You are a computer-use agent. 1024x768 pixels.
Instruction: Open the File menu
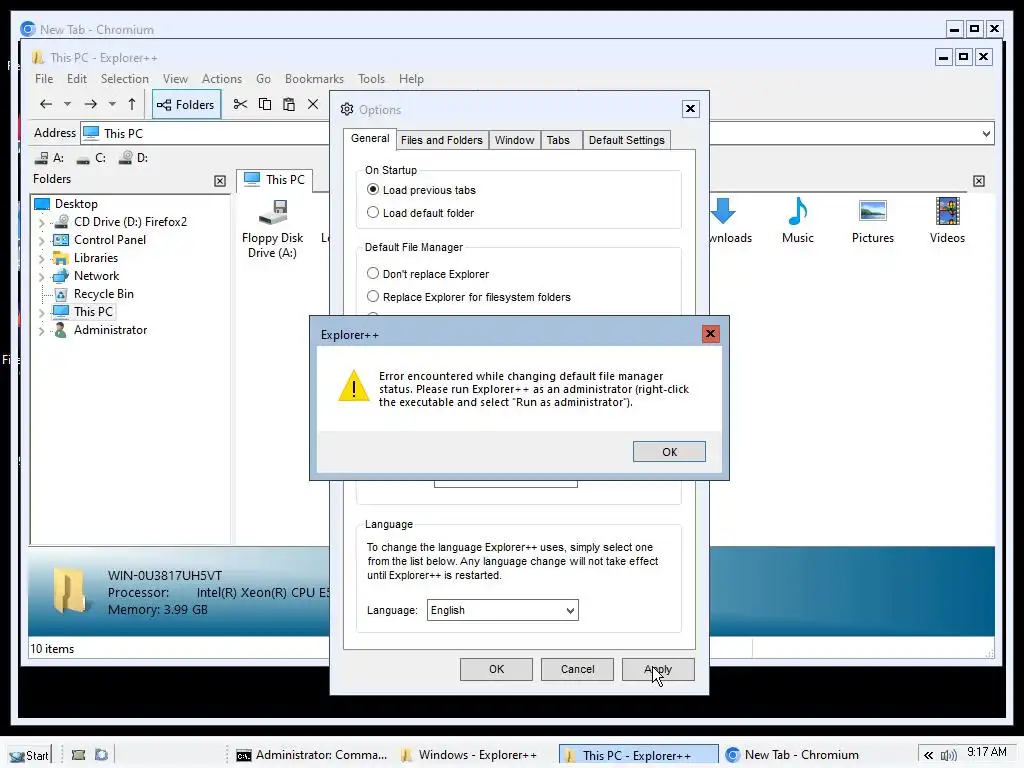(44, 79)
